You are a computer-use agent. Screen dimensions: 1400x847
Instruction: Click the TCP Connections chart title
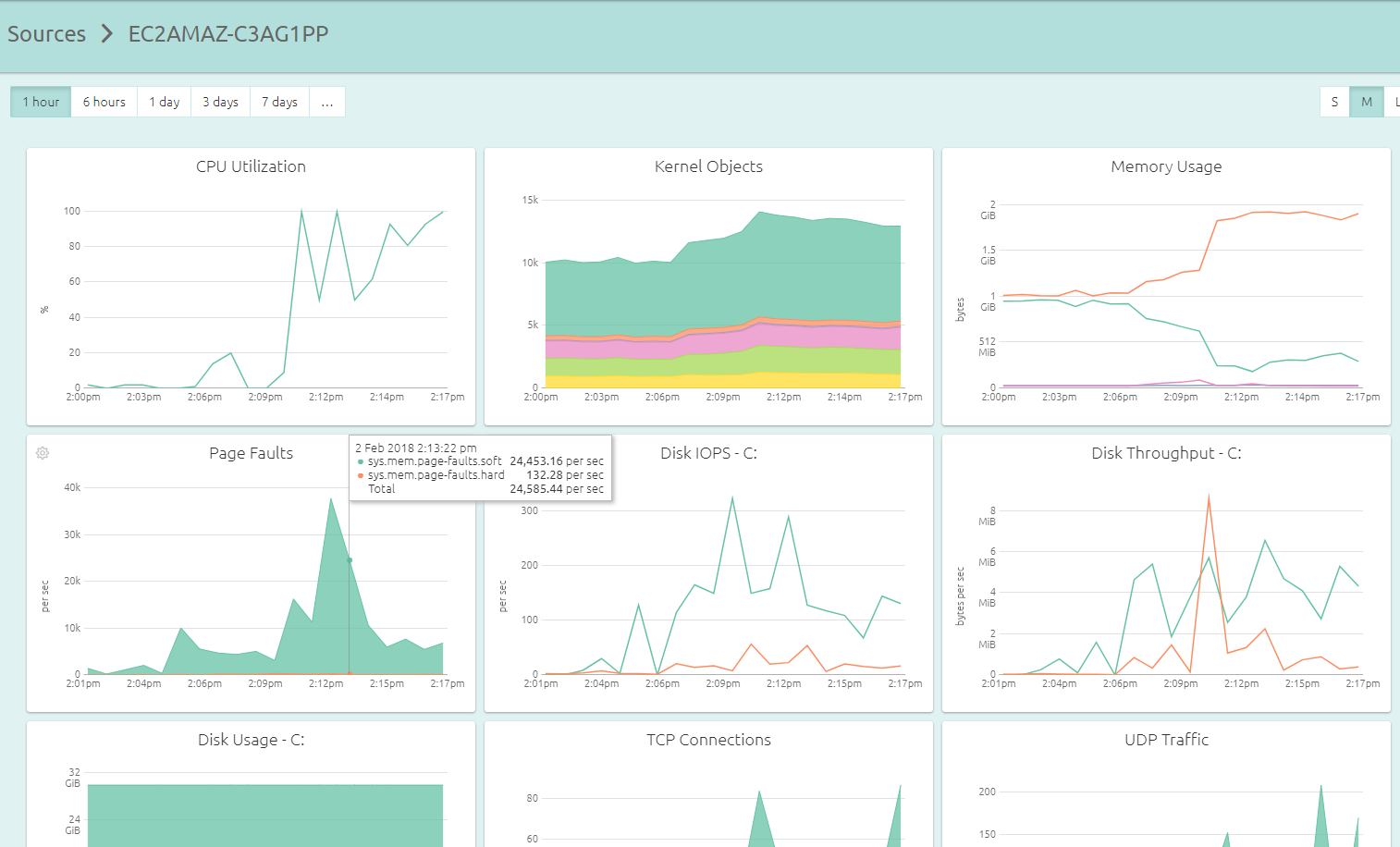[x=708, y=740]
